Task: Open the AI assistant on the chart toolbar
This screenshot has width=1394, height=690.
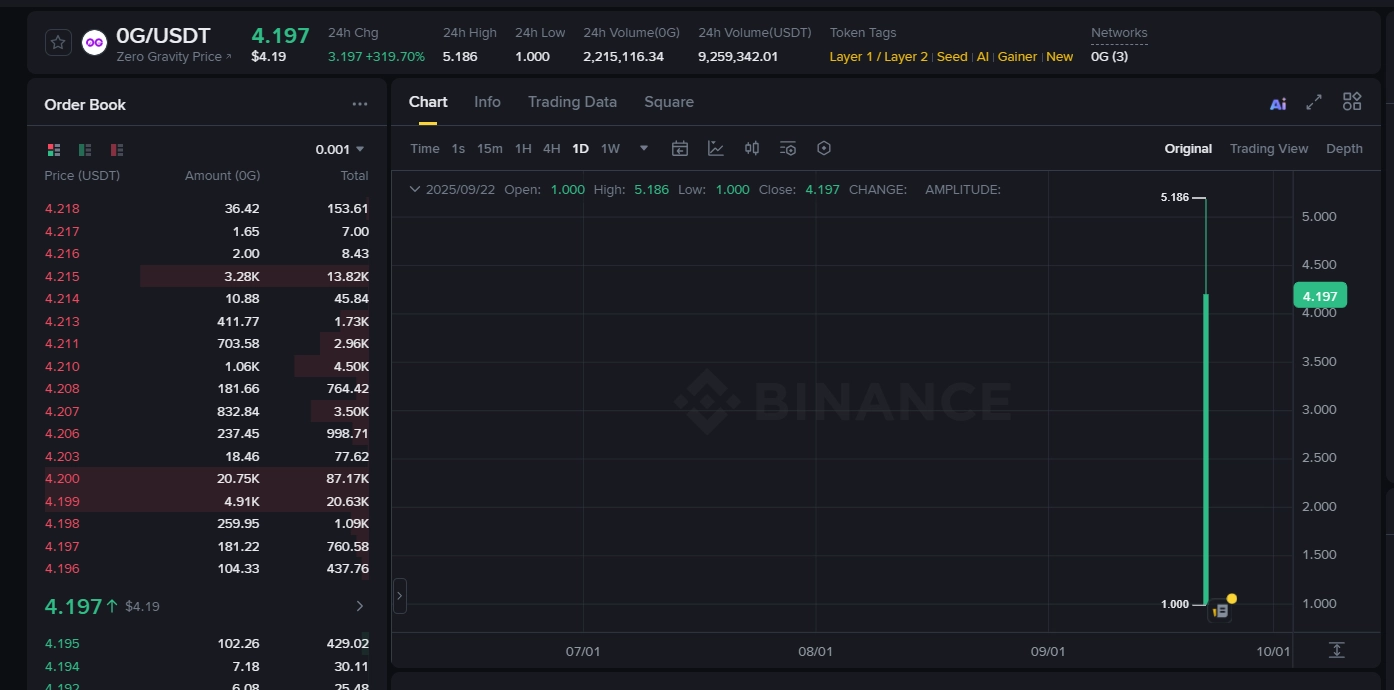Action: coord(1277,101)
